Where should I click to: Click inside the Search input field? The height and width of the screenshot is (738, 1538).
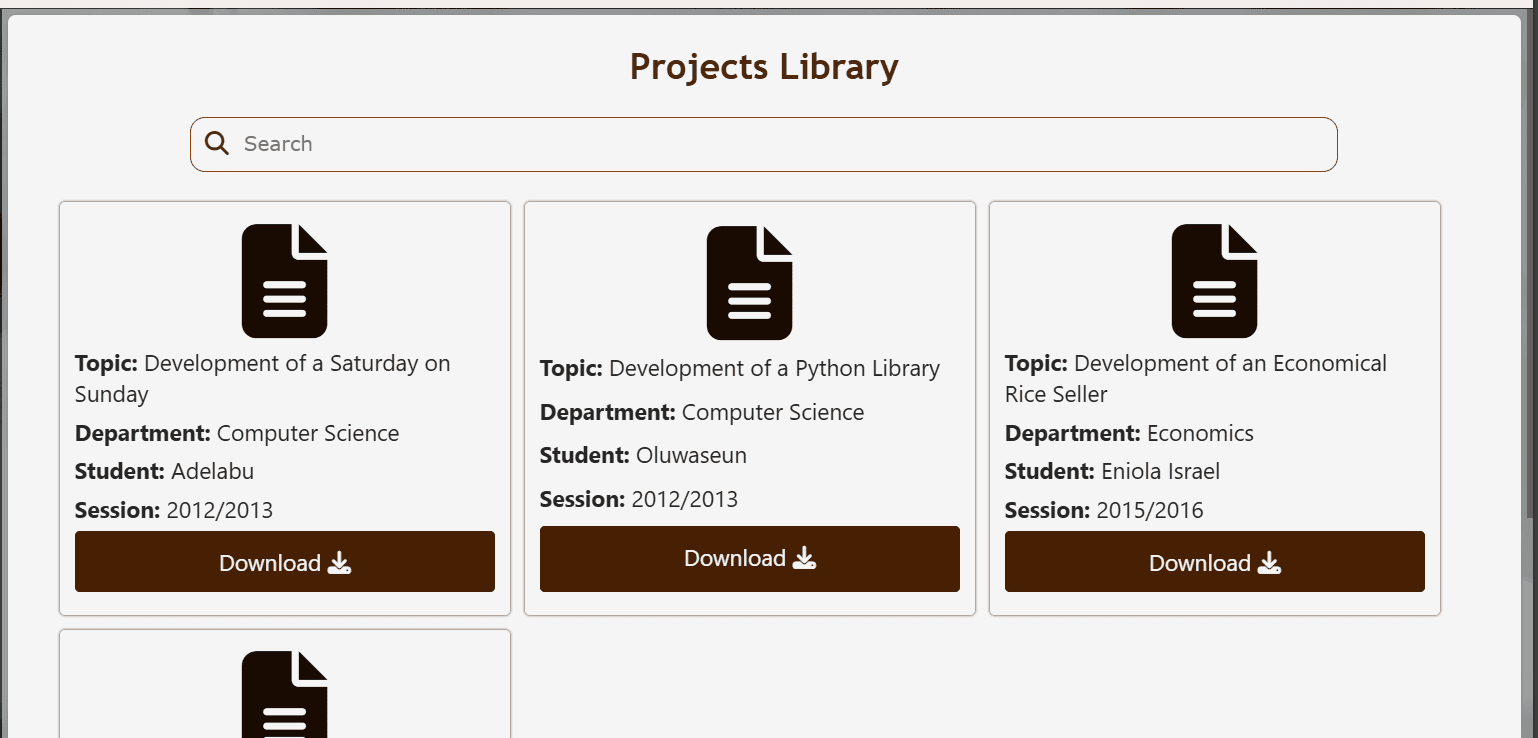click(700, 143)
